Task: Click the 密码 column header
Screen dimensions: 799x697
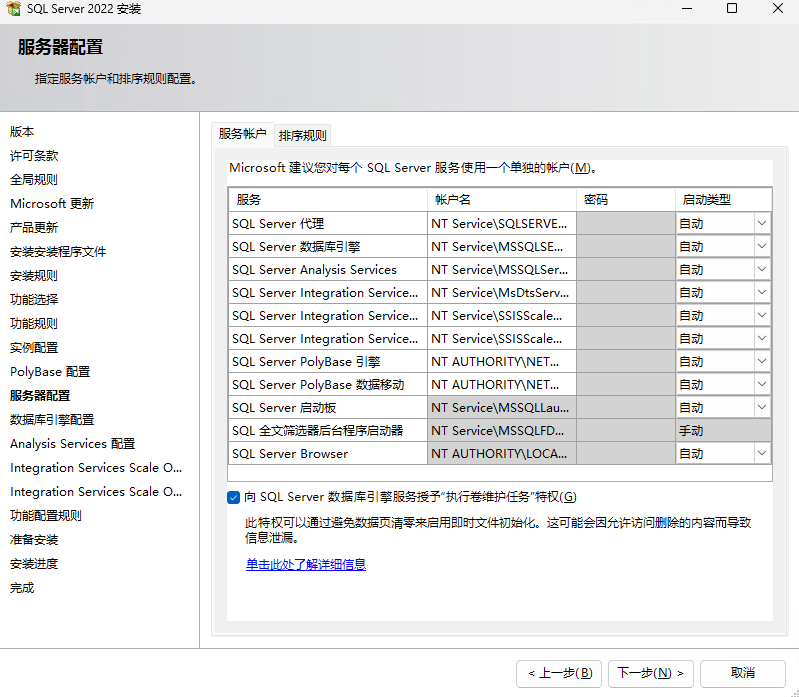Action: click(x=626, y=200)
